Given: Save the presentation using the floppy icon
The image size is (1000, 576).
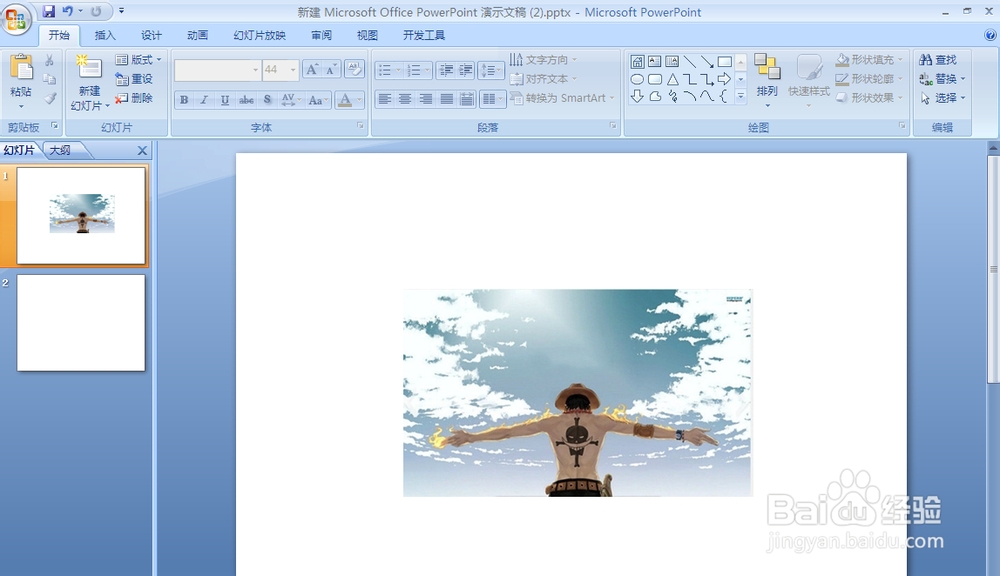Looking at the screenshot, I should 48,11.
